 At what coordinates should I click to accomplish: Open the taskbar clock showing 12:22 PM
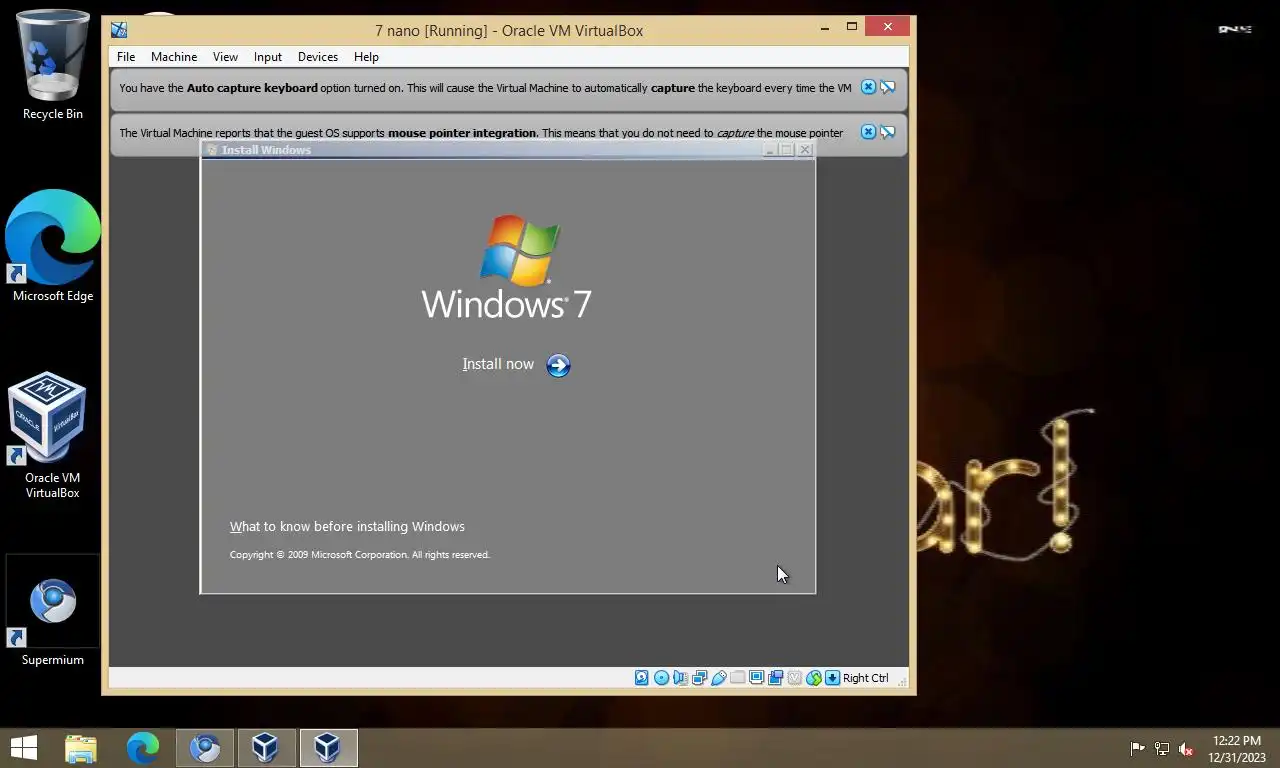pyautogui.click(x=1237, y=749)
